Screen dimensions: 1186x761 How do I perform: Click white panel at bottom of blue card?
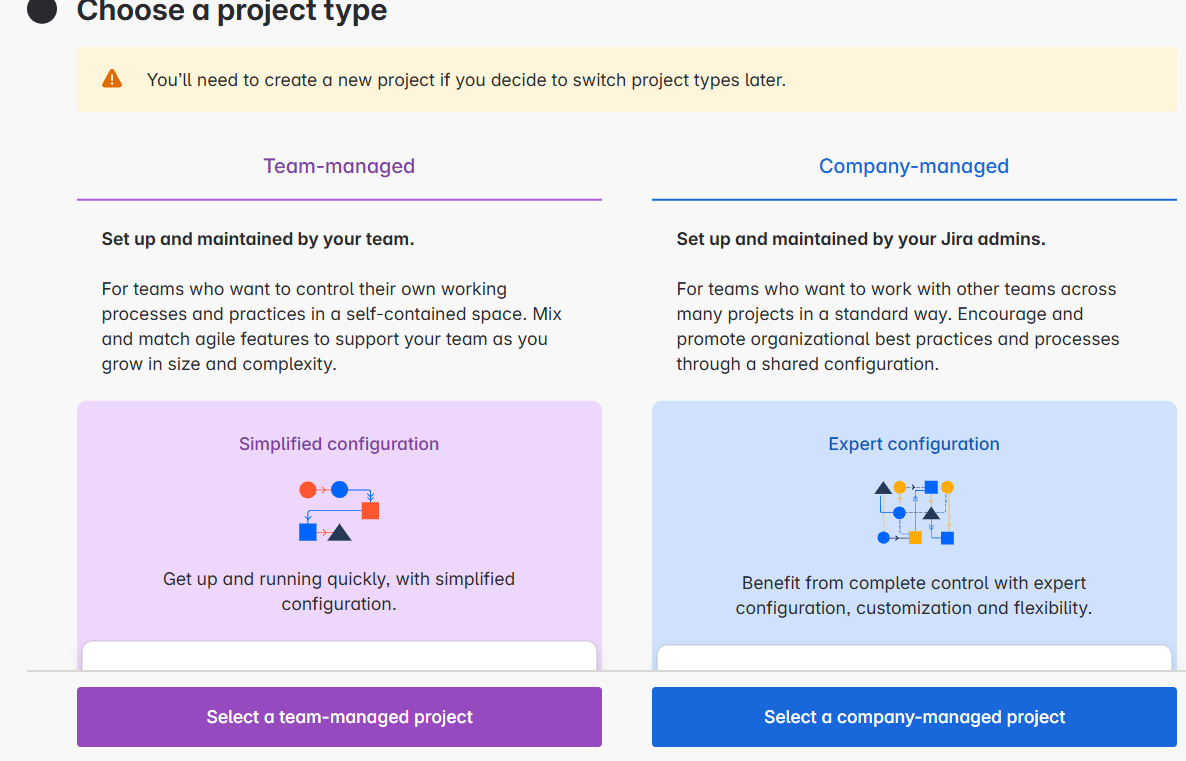pyautogui.click(x=914, y=657)
